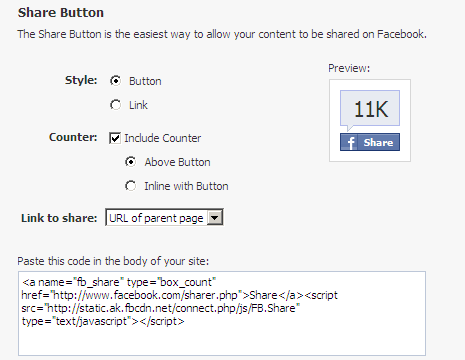Click inside the embed code text area
The width and height of the screenshot is (465, 360).
[222, 313]
